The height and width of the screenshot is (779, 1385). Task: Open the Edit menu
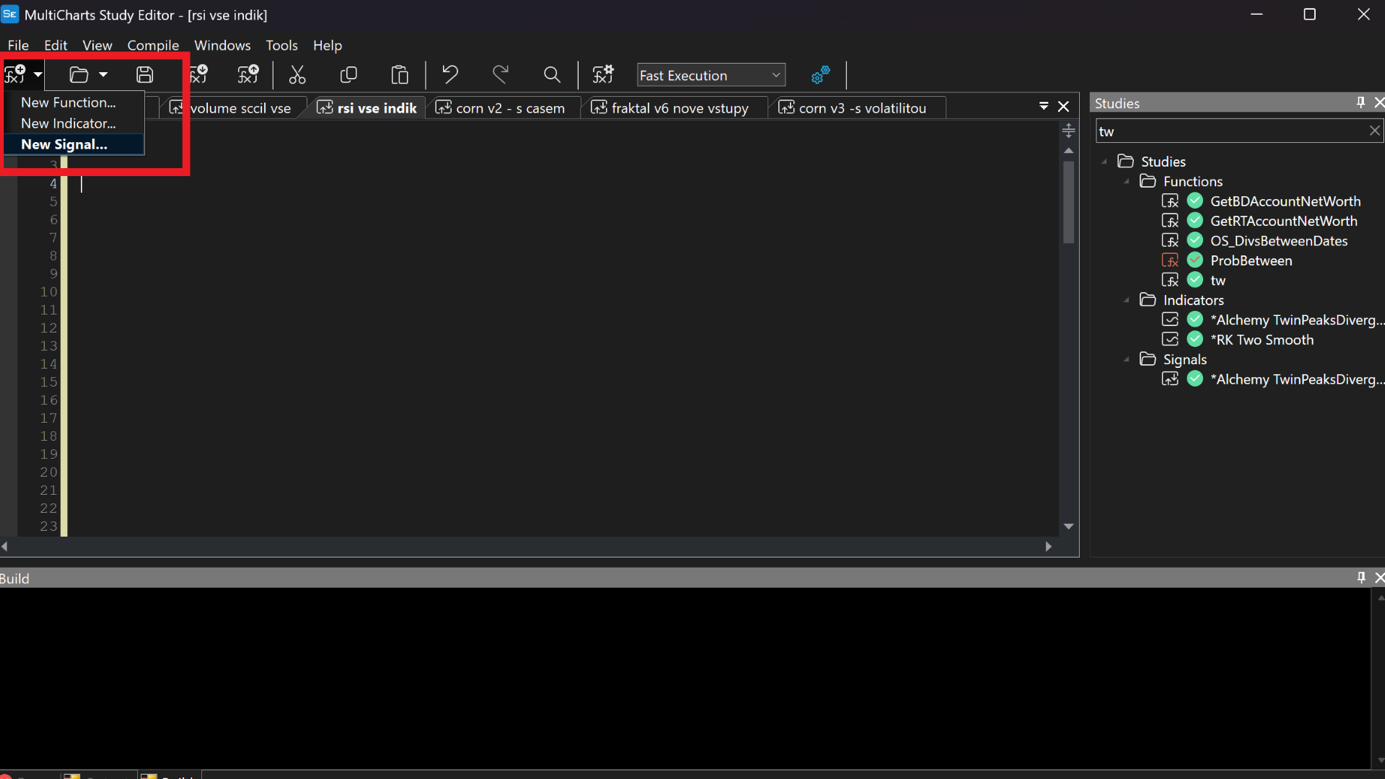pyautogui.click(x=55, y=45)
